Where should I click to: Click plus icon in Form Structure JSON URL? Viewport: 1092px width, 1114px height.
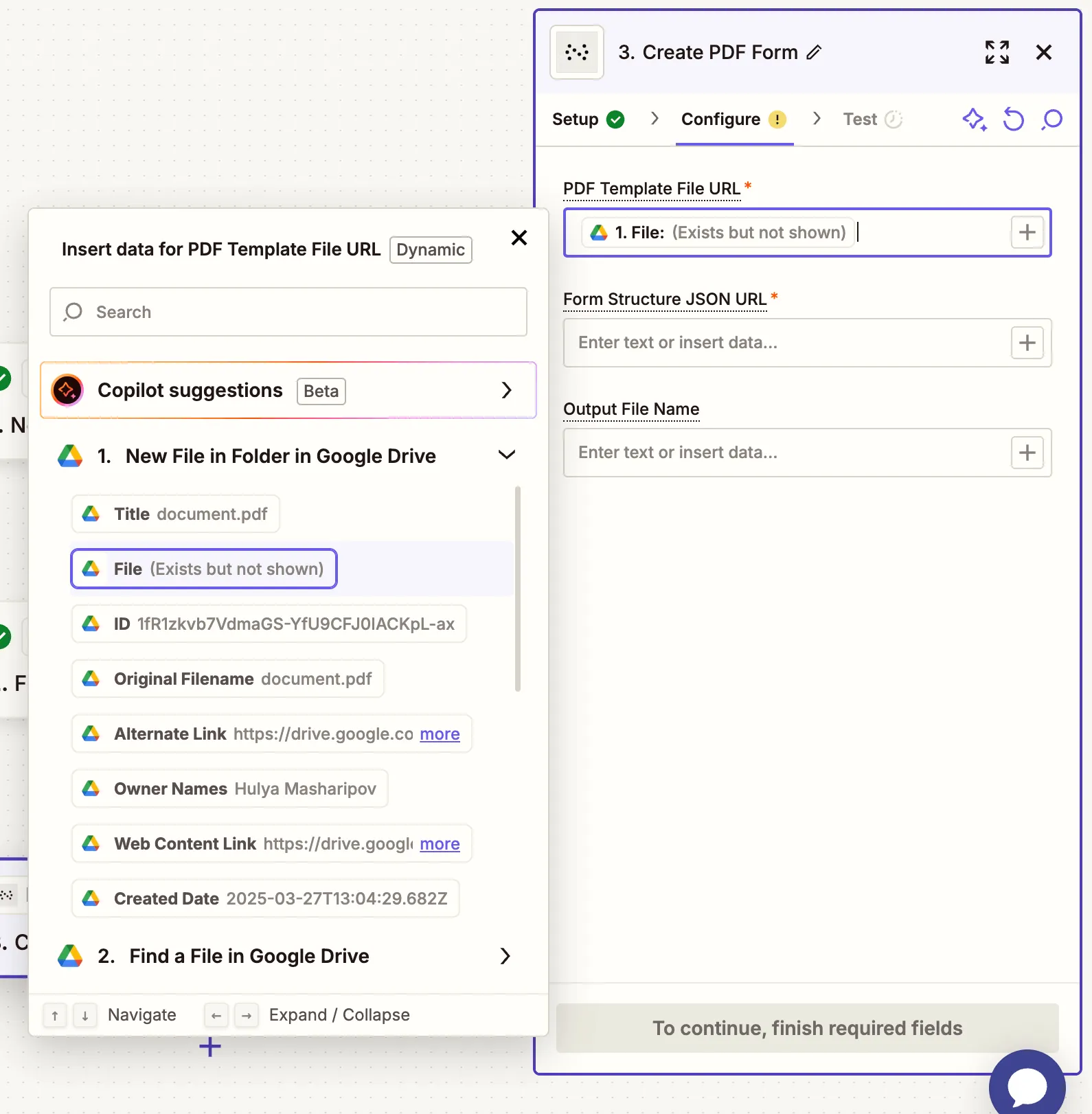(1027, 343)
